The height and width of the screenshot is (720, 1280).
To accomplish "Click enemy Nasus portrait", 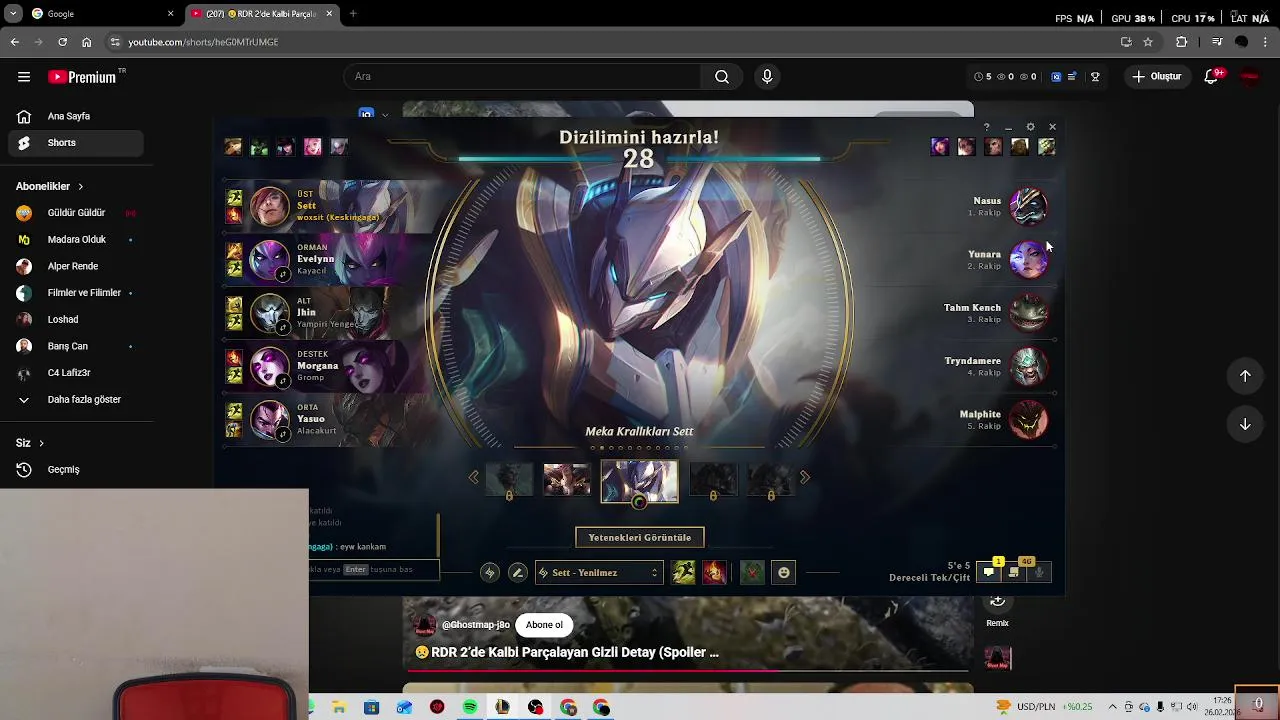I will (x=1028, y=207).
